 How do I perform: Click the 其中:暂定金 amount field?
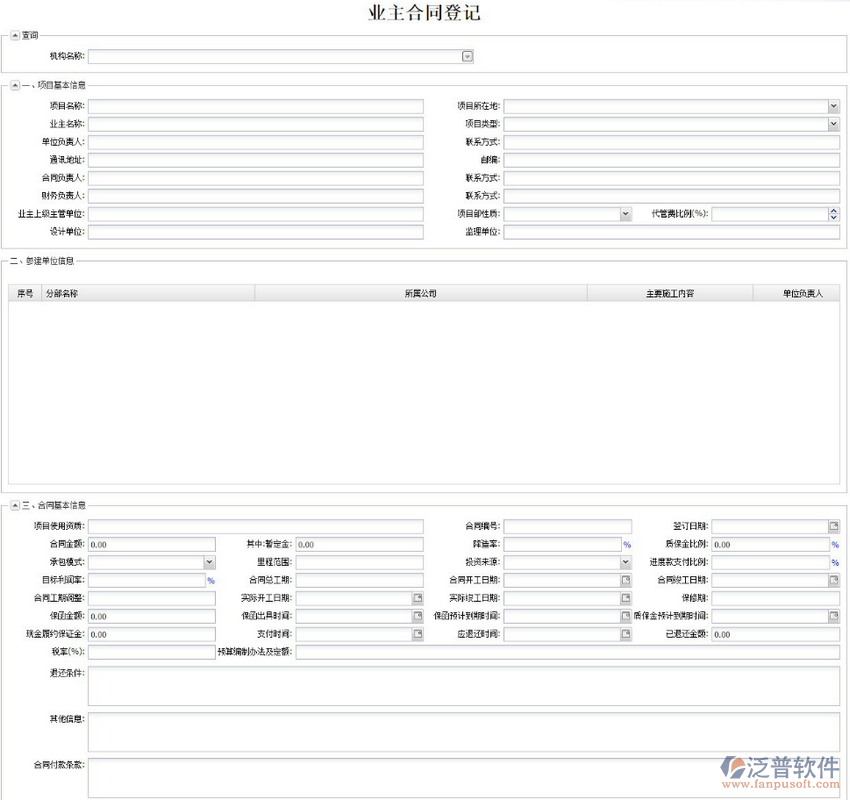[359, 544]
